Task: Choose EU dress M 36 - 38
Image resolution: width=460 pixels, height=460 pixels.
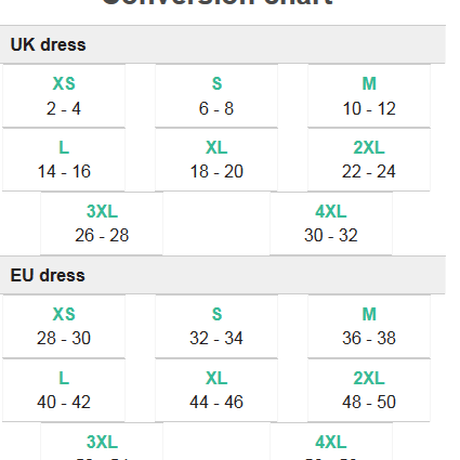Action: 369,327
